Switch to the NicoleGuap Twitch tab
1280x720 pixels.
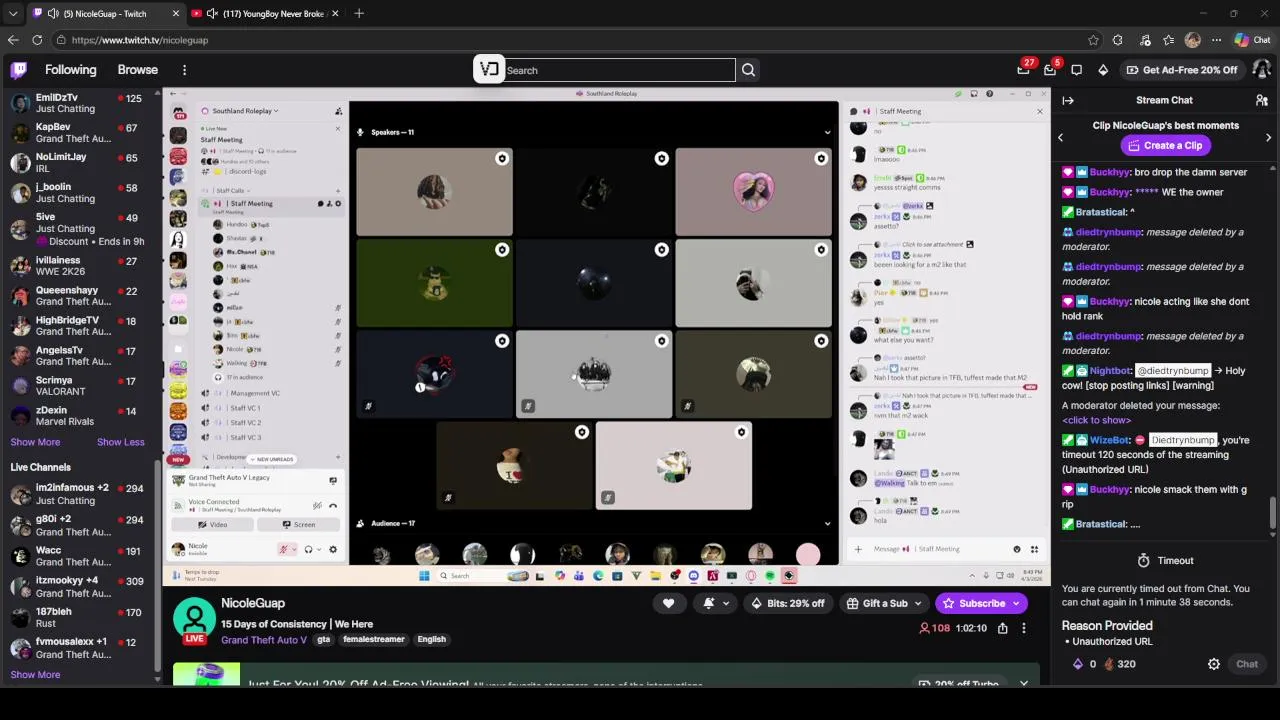[x=105, y=13]
